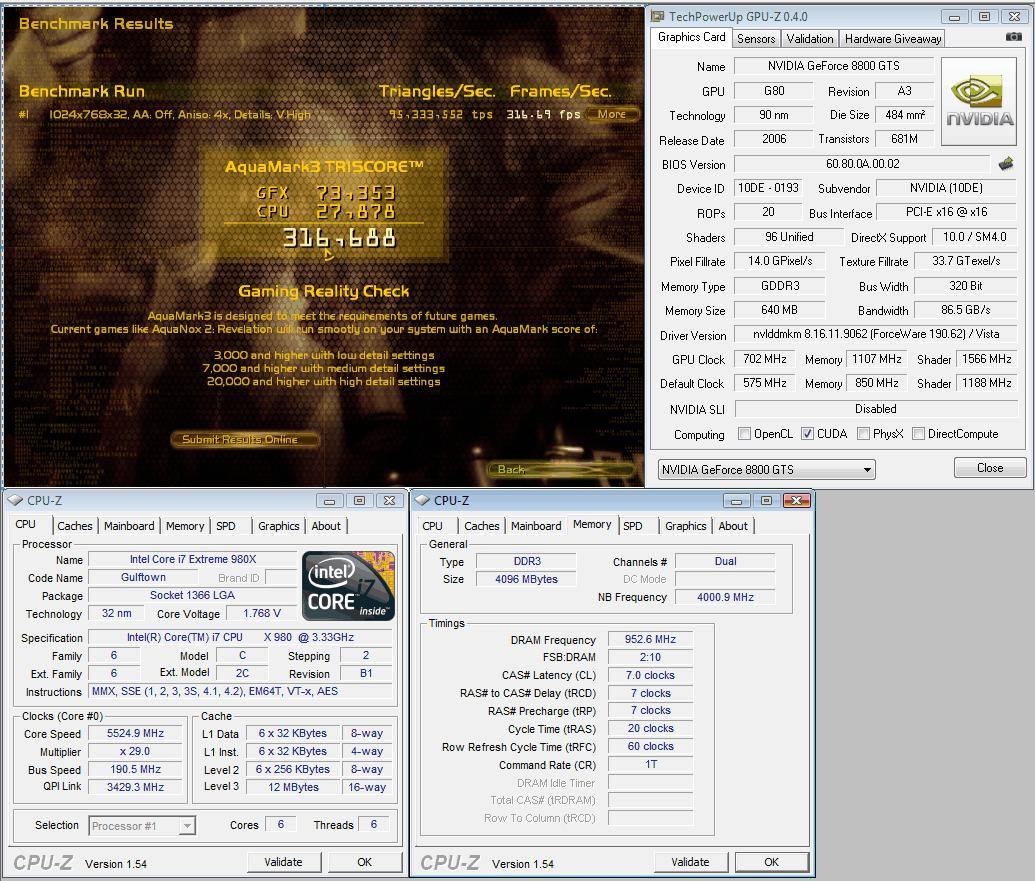Viewport: 1035px width, 881px height.
Task: Click the GPU Clock value 702 MHz
Action: pyautogui.click(x=764, y=359)
